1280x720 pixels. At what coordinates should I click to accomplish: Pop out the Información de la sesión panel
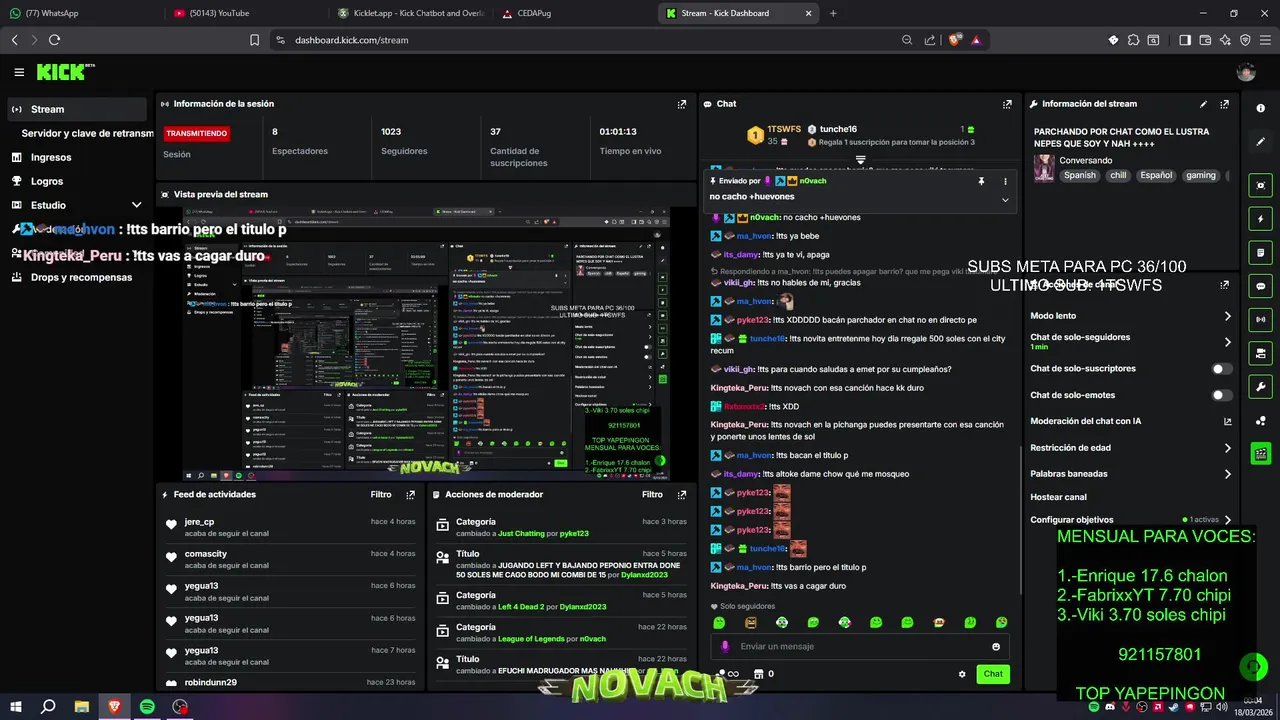point(682,104)
